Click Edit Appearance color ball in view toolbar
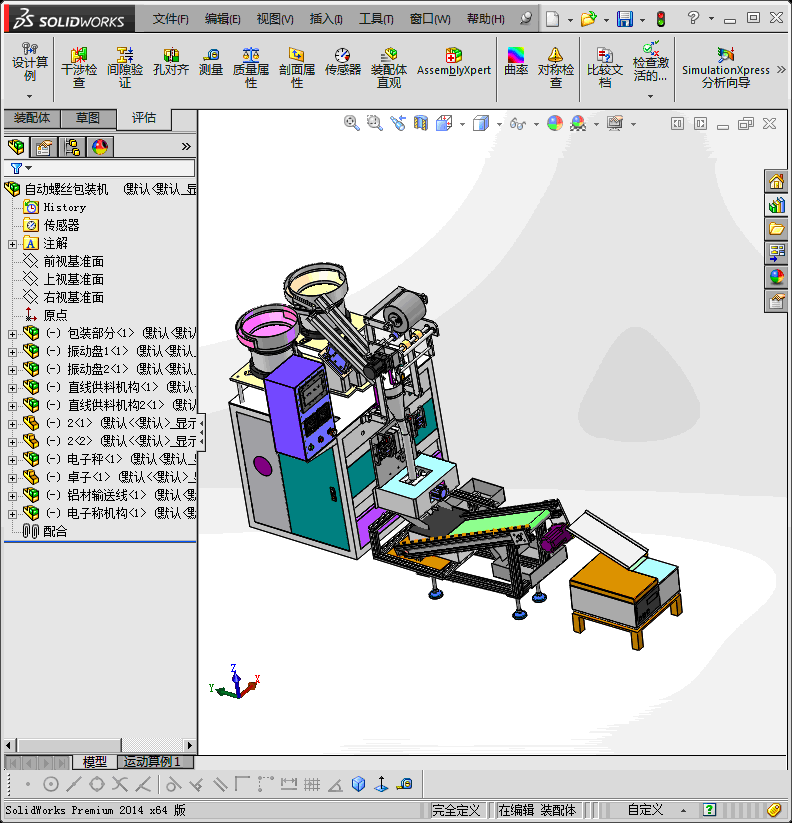Screen dimensions: 792x823 pyautogui.click(x=555, y=123)
